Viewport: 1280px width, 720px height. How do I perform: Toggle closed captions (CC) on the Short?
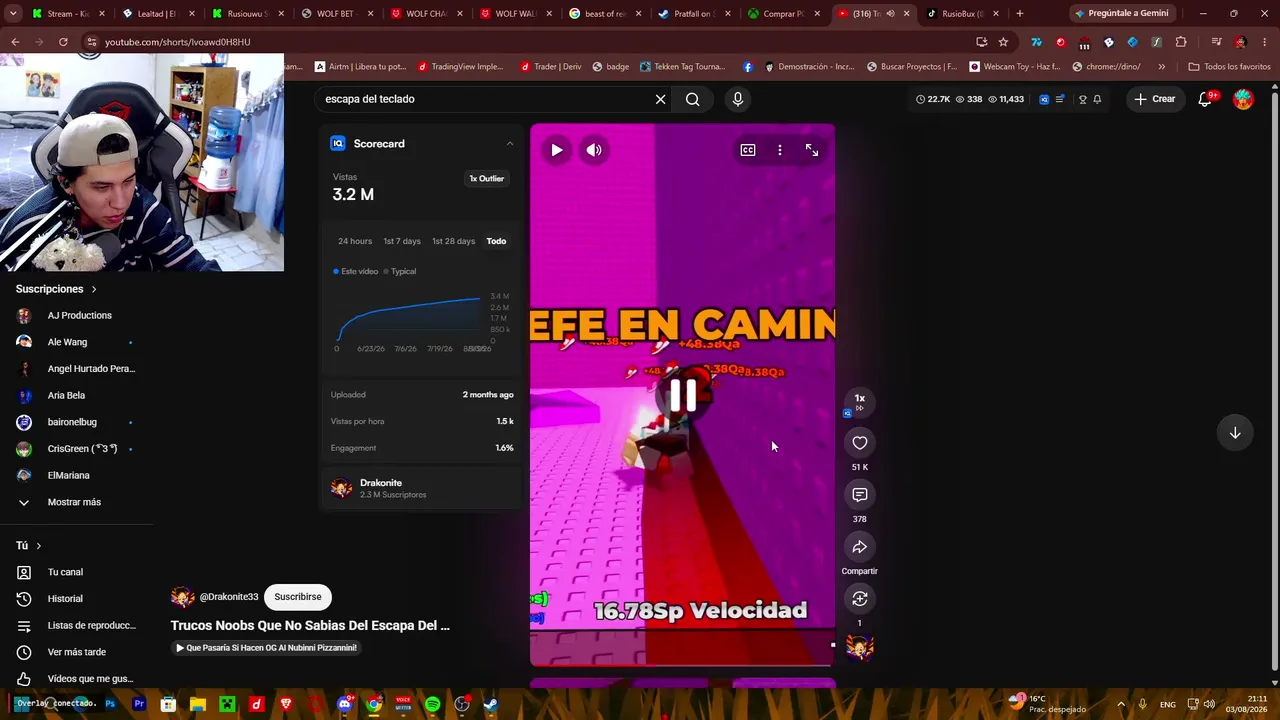point(748,150)
